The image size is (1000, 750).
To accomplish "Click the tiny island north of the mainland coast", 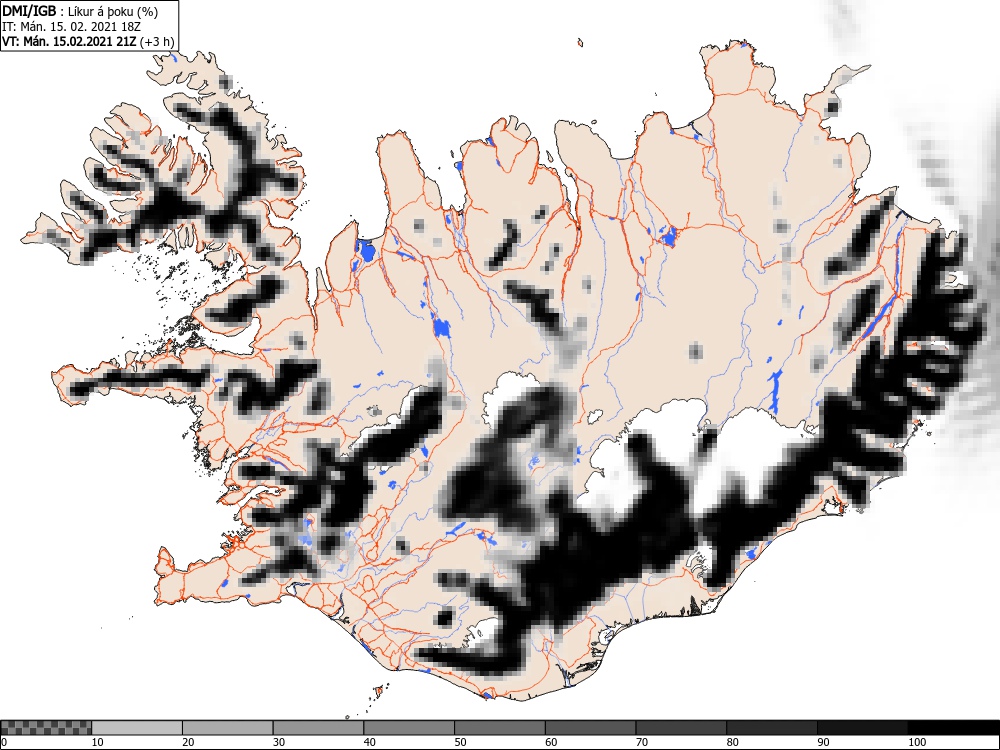I will (580, 43).
